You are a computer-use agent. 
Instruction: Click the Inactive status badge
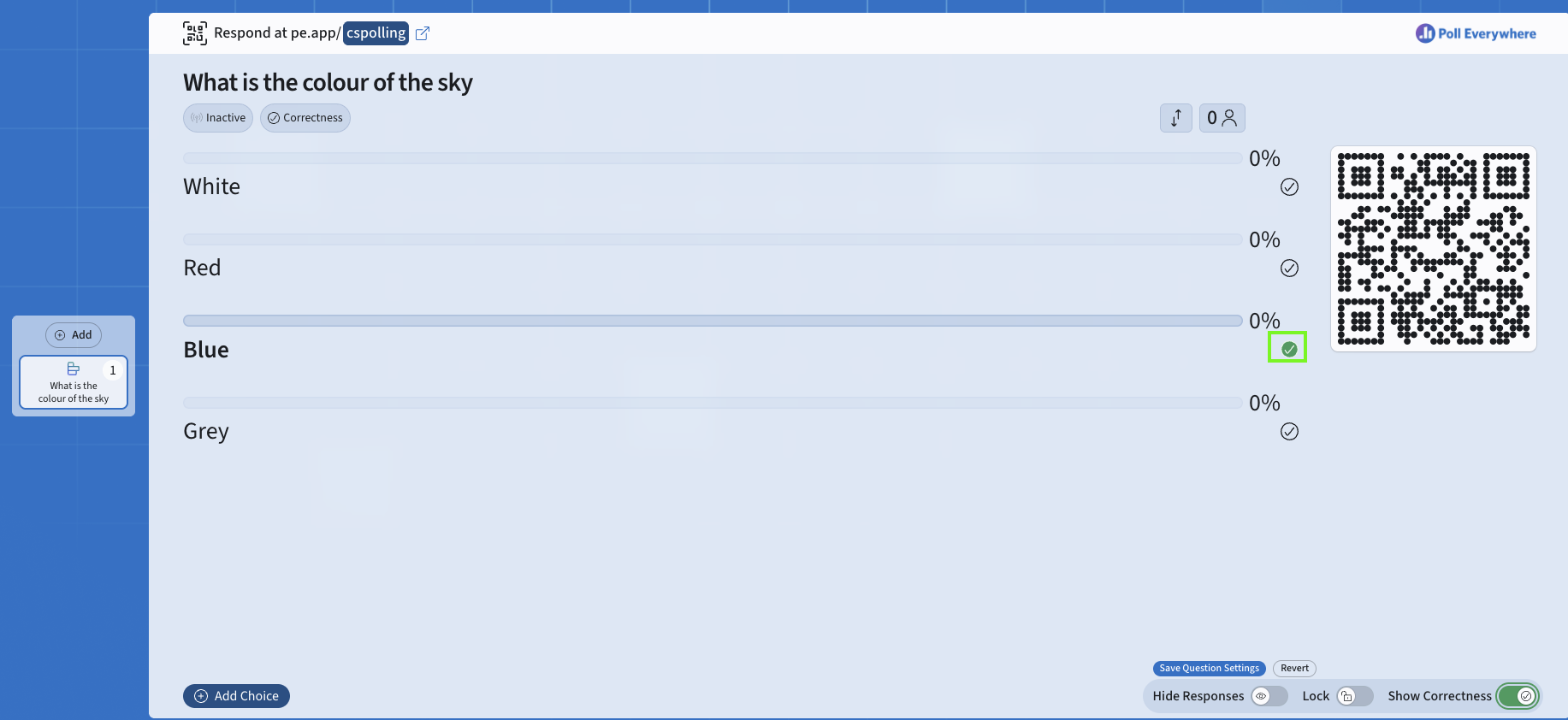click(x=218, y=118)
